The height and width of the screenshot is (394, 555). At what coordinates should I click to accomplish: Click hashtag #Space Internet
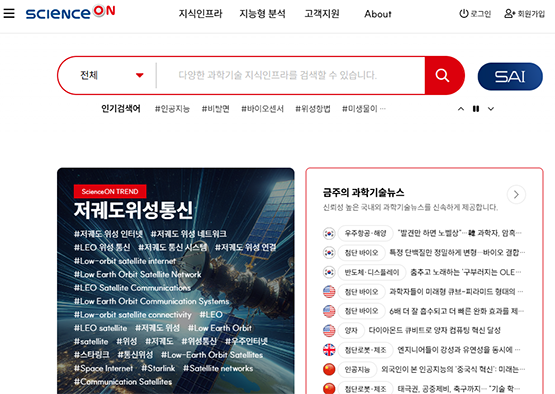103,368
